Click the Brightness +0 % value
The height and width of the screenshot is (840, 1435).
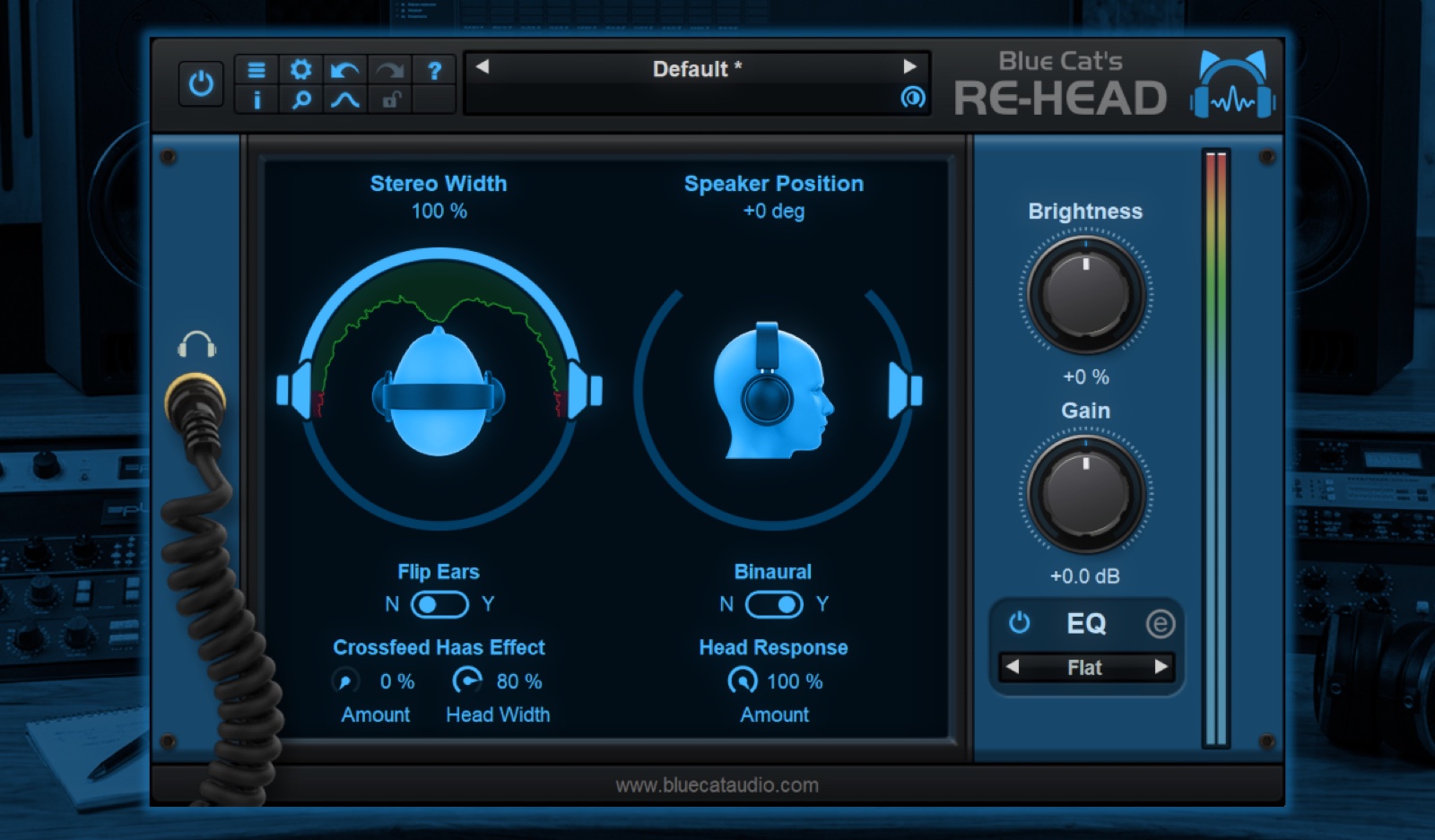tap(1085, 377)
